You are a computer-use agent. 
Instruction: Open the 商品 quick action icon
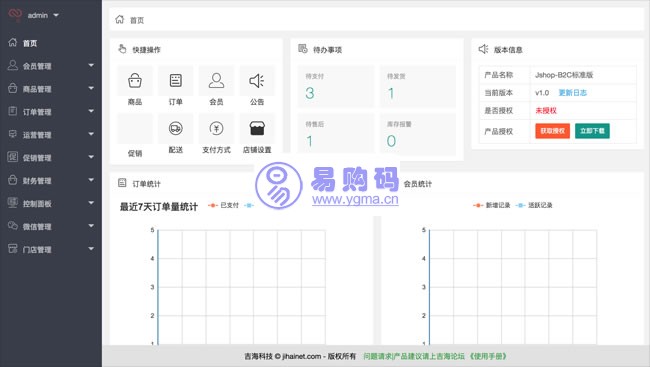pyautogui.click(x=135, y=81)
